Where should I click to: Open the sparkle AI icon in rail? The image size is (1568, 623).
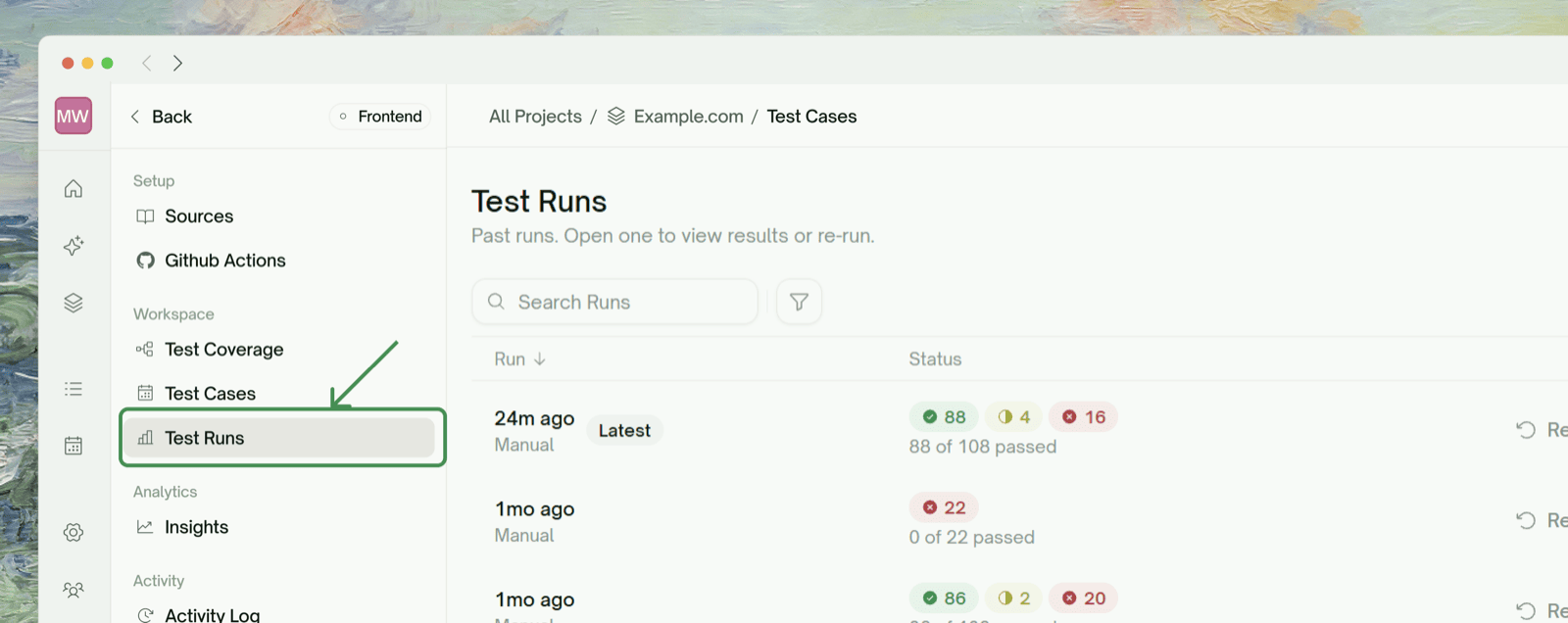[x=73, y=245]
